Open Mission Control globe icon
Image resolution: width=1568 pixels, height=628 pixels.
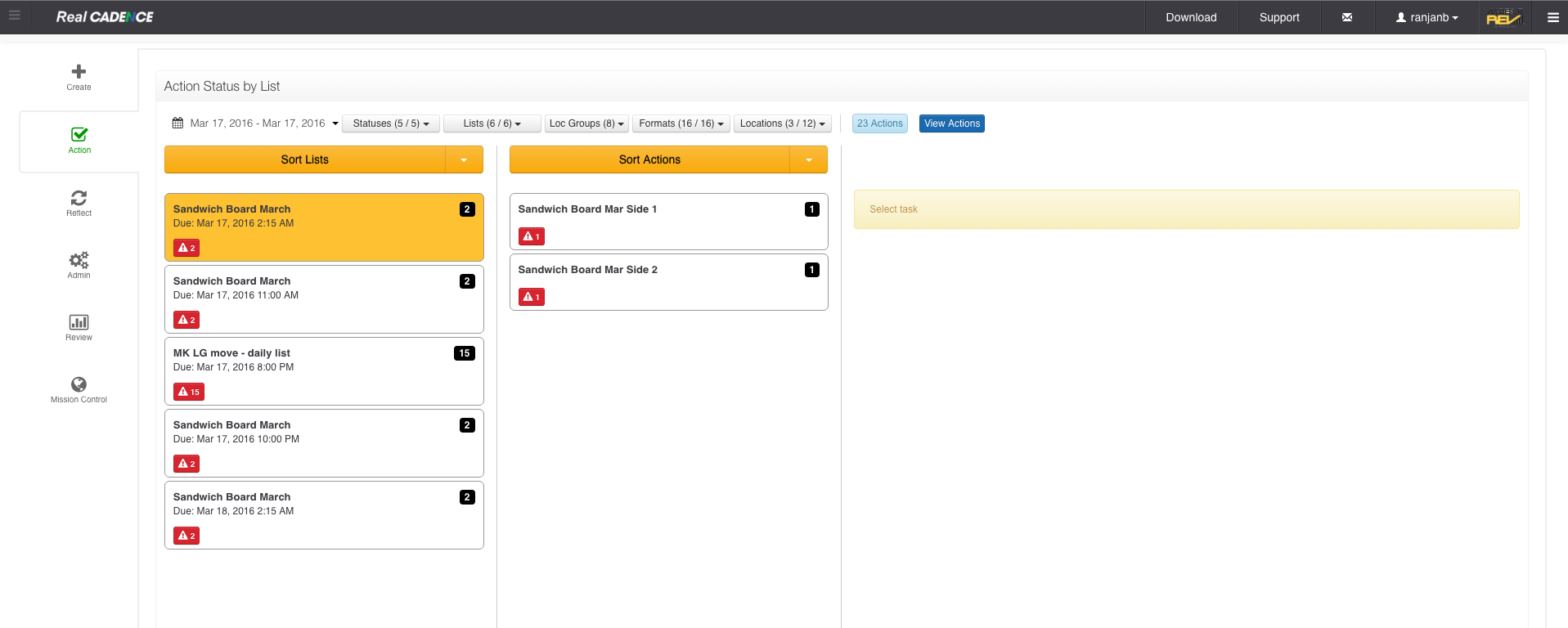pyautogui.click(x=79, y=384)
